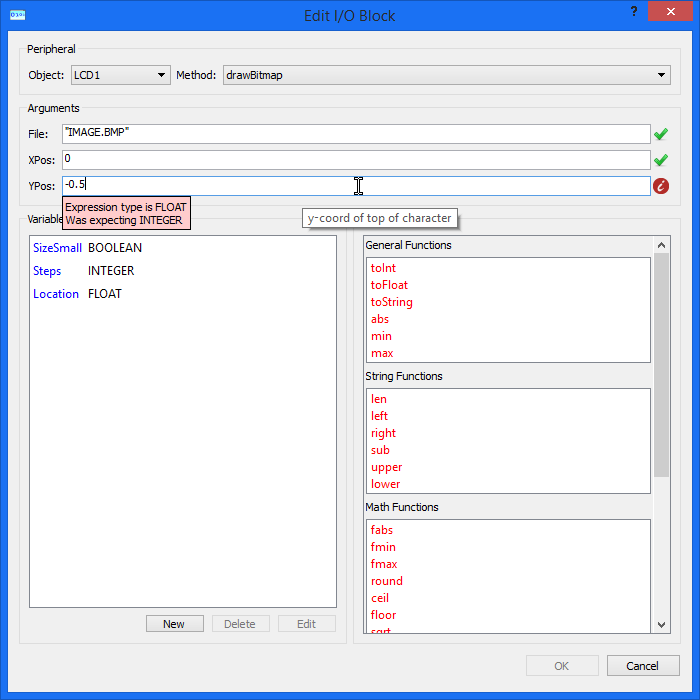This screenshot has width=700, height=700.
Task: Click in the File input field
Action: (355, 134)
